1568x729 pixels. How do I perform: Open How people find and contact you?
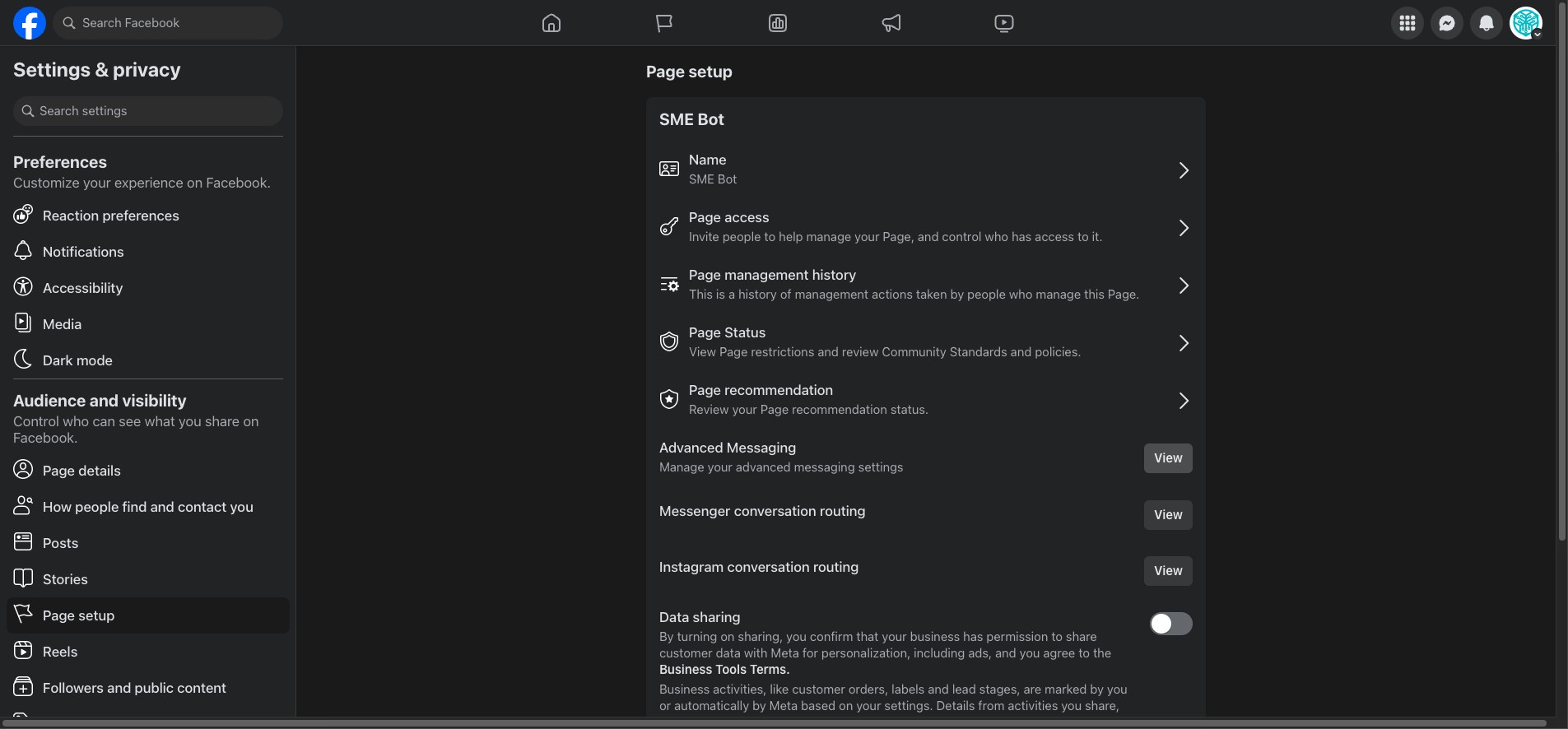pos(148,507)
